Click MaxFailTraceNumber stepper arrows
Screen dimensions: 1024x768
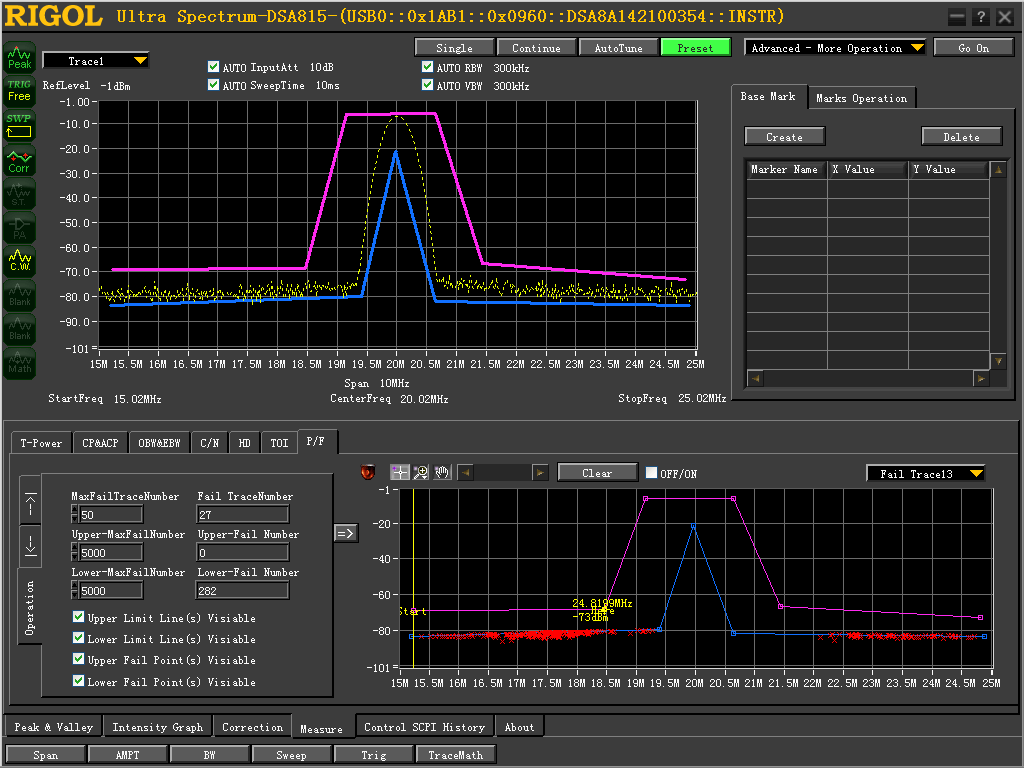coord(74,515)
